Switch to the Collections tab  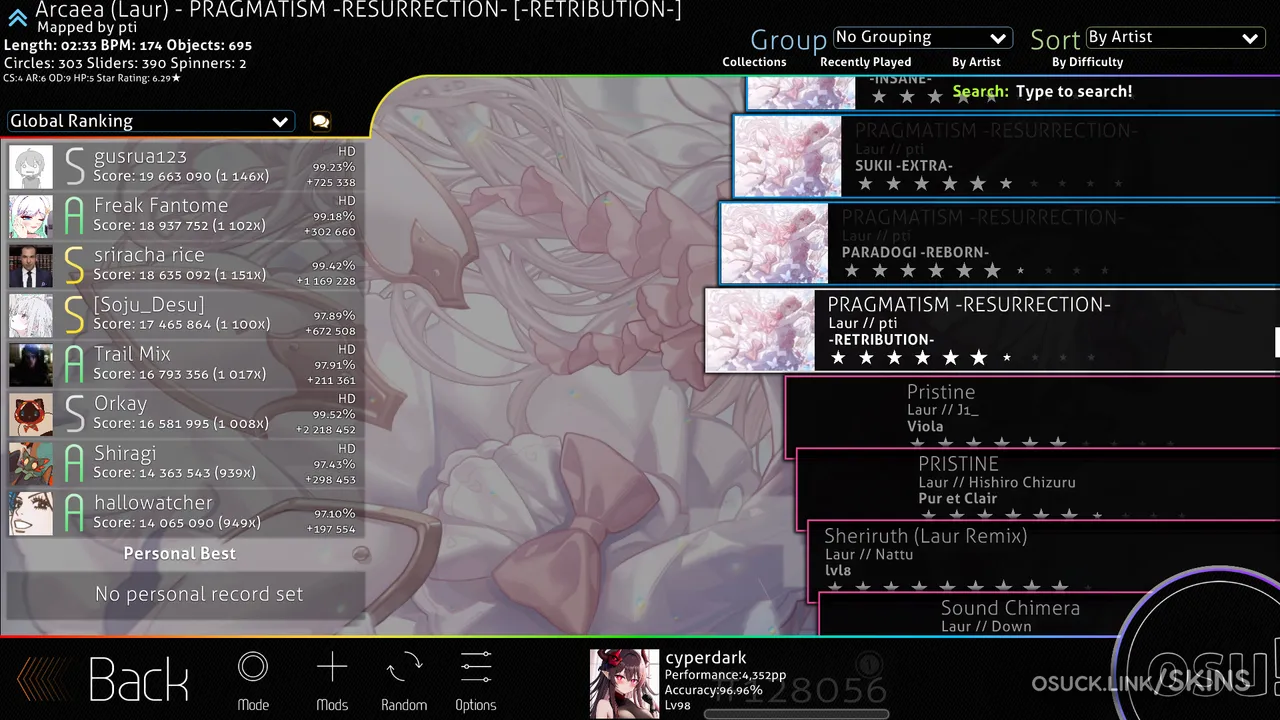click(754, 62)
